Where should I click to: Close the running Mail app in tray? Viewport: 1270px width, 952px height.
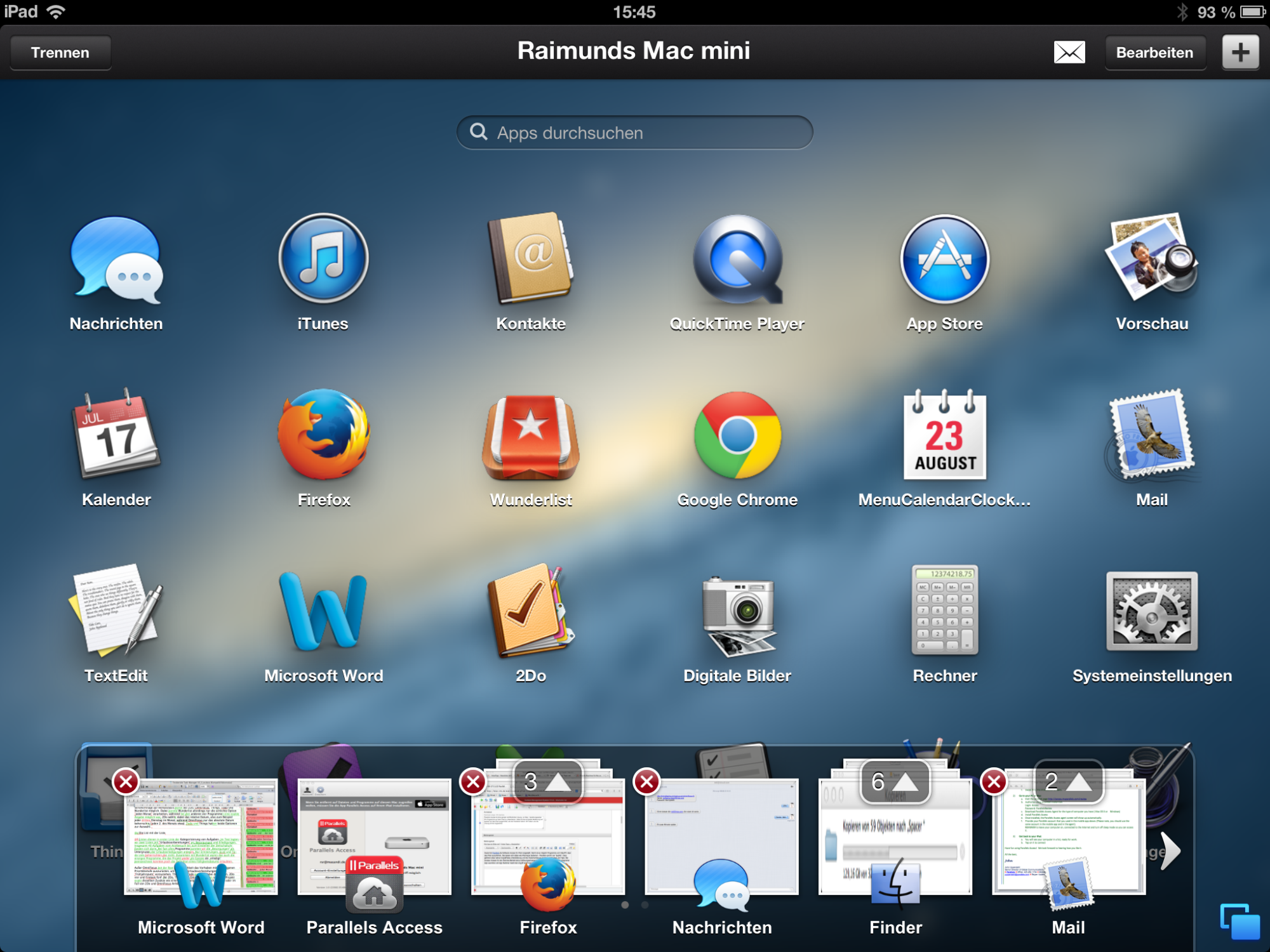tap(994, 782)
